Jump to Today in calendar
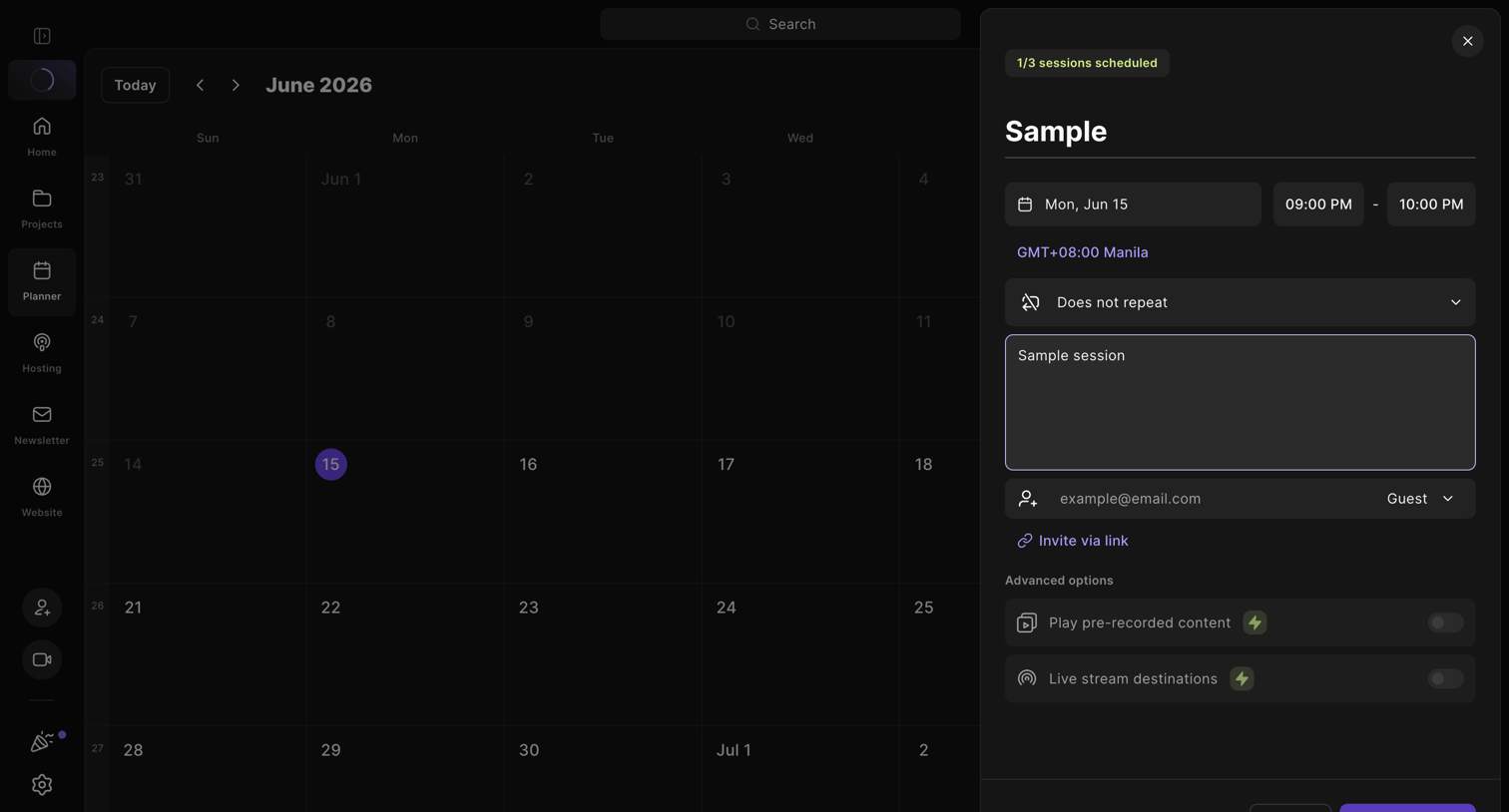Screen dimensions: 1509x812 tap(135, 85)
